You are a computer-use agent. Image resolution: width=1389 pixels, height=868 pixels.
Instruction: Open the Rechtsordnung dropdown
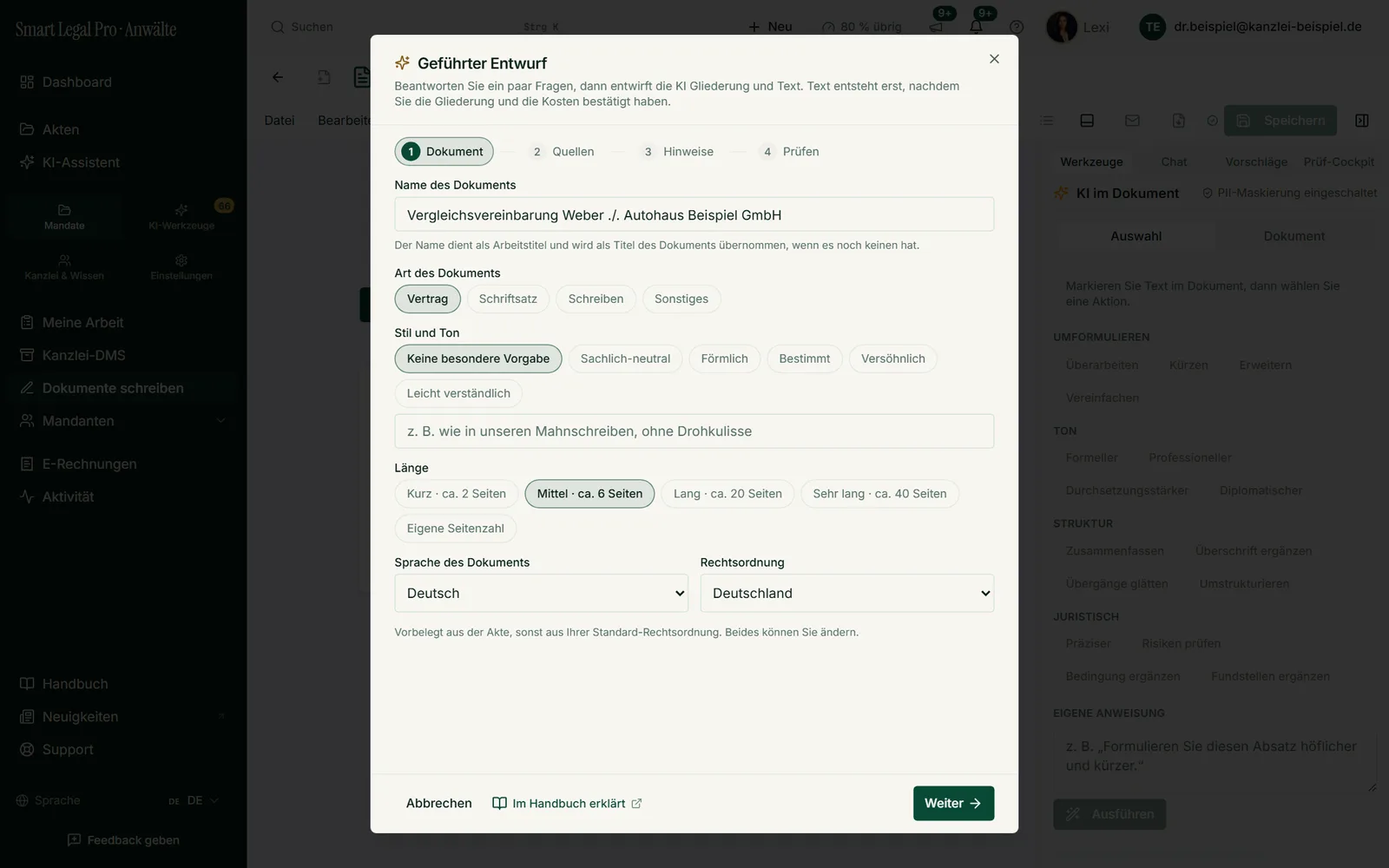tap(847, 593)
